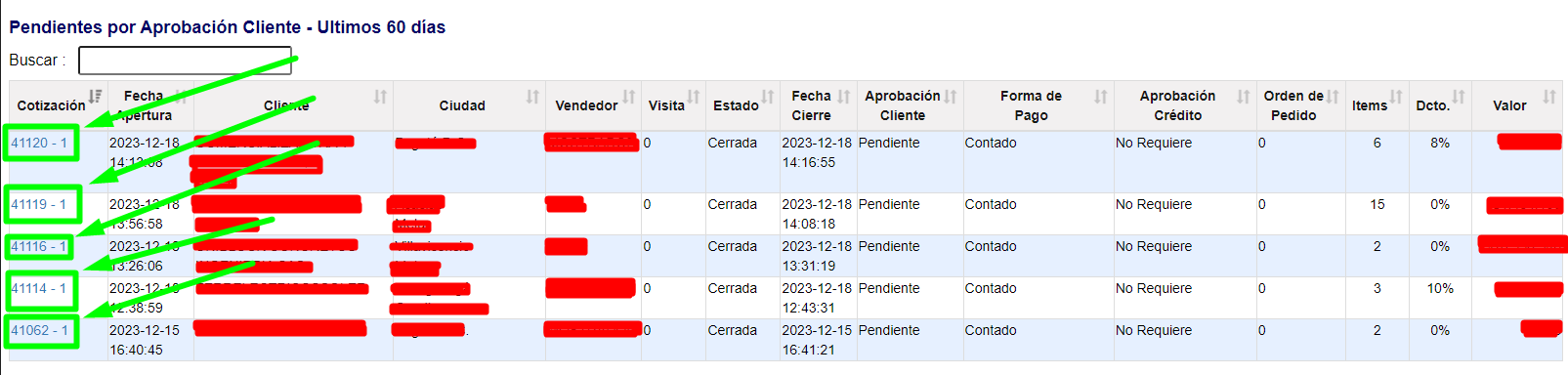This screenshot has height=375, width=1568.
Task: Sort table by Fecha Apertura icon
Action: tap(181, 96)
